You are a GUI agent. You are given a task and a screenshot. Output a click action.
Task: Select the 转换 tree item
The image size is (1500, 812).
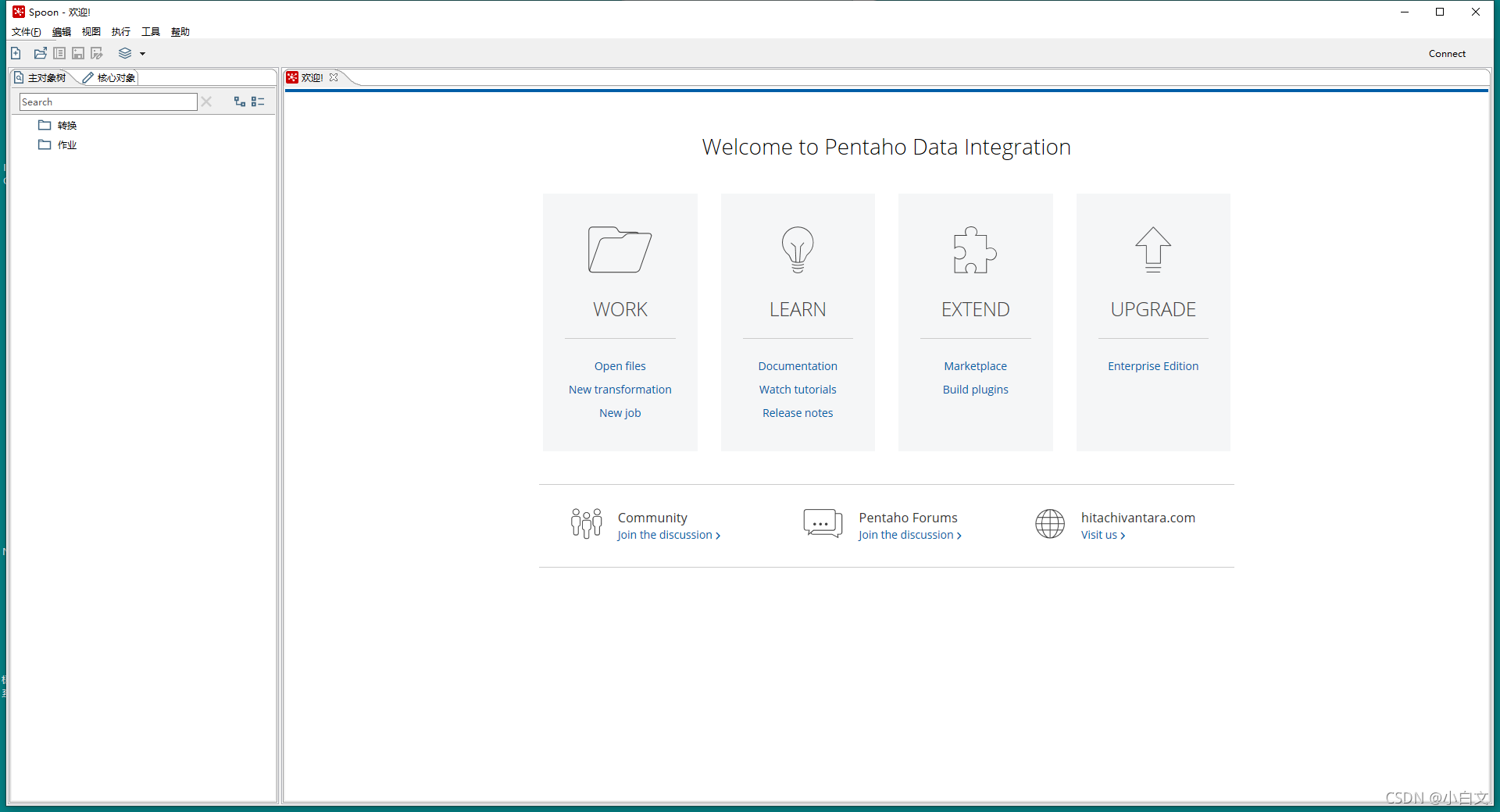pyautogui.click(x=67, y=125)
